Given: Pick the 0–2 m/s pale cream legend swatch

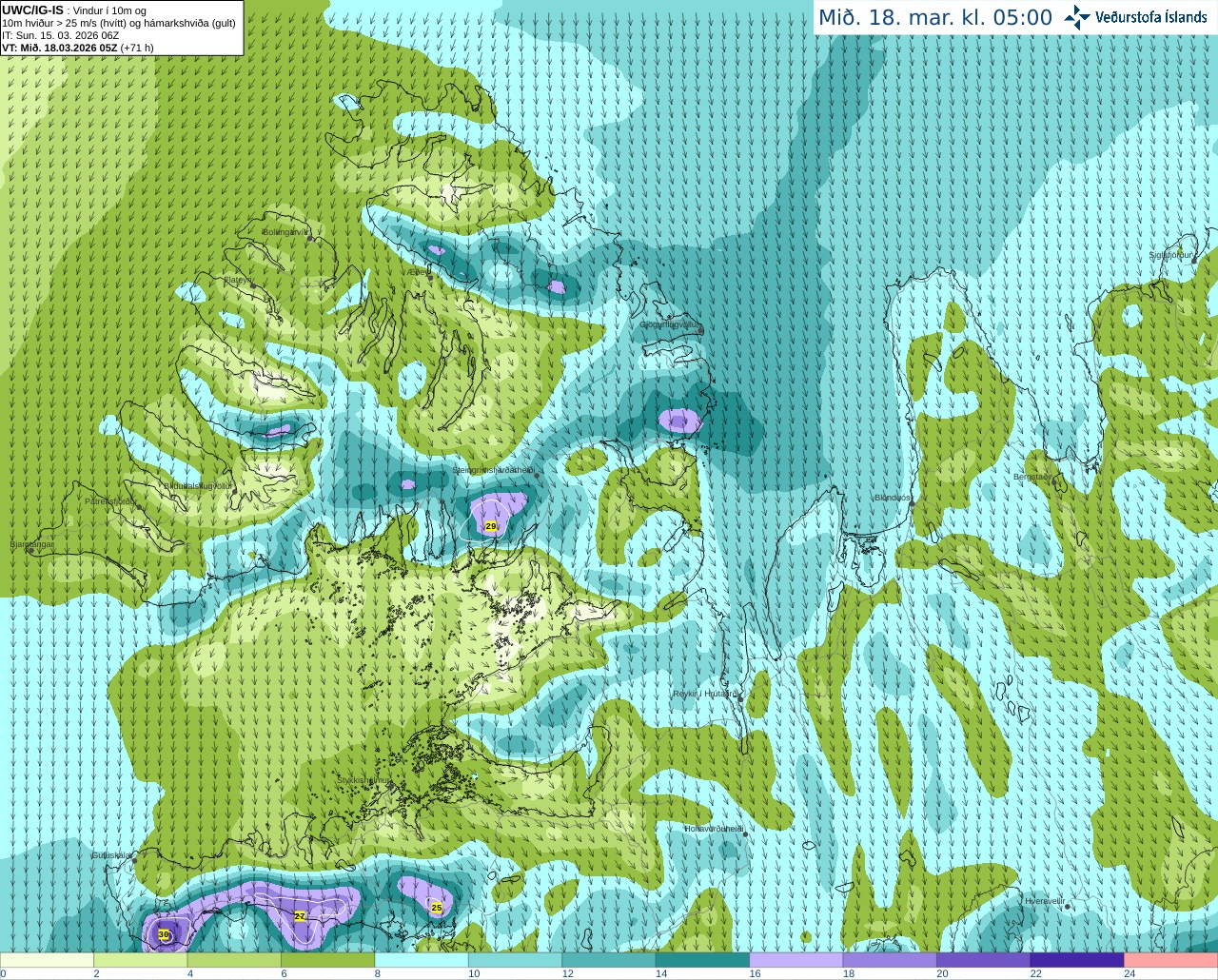Looking at the screenshot, I should [47, 960].
